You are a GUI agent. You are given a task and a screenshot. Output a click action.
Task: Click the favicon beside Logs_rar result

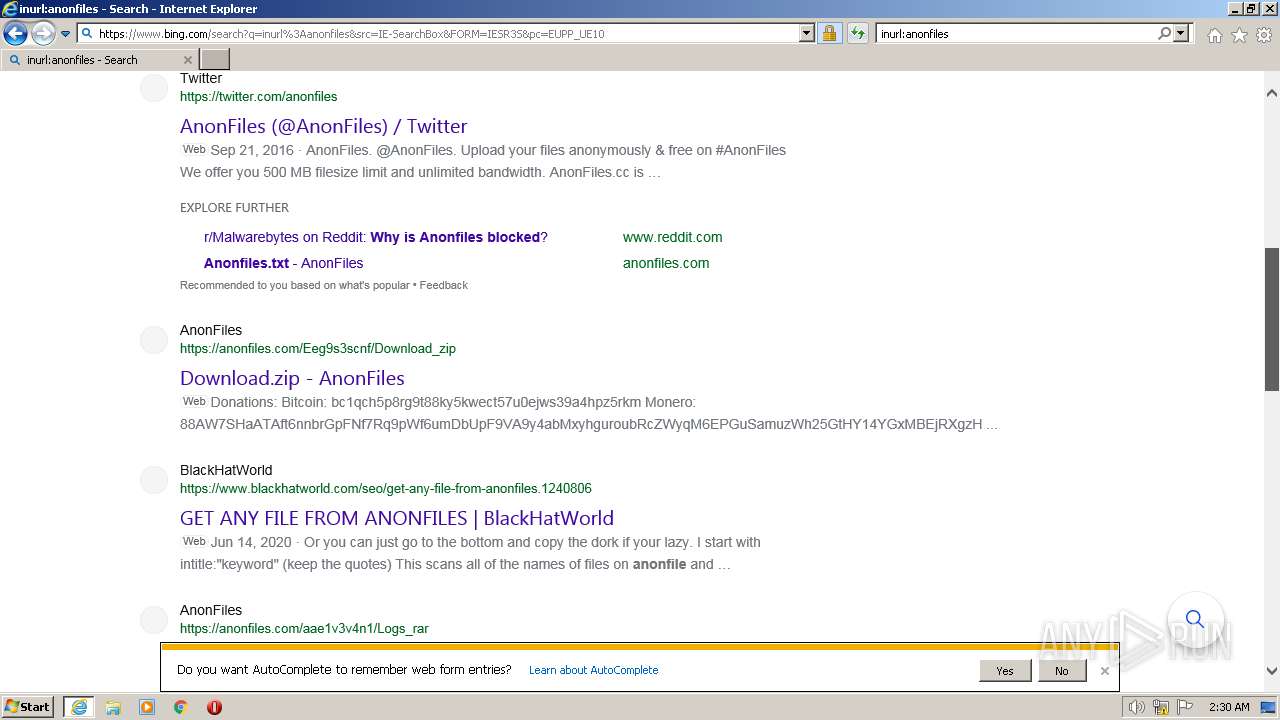point(154,620)
